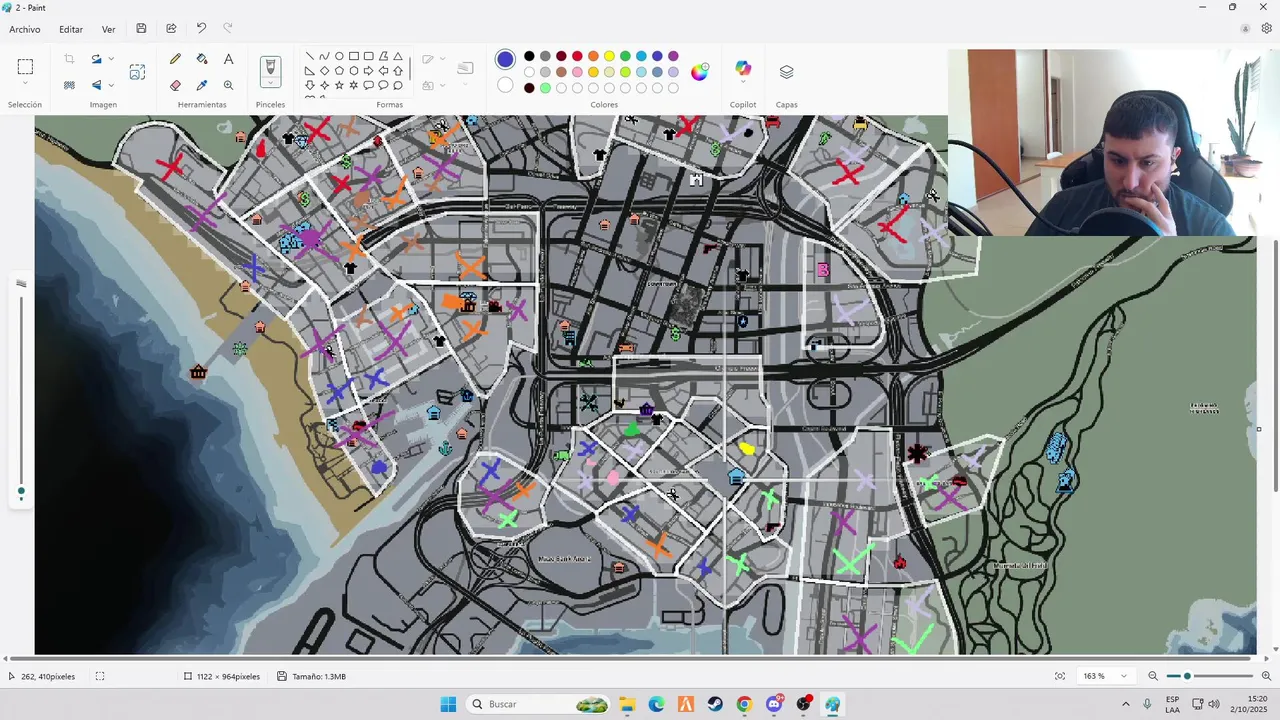1280x720 pixels.
Task: Select the Color picker eyedropper tool
Action: coord(202,86)
